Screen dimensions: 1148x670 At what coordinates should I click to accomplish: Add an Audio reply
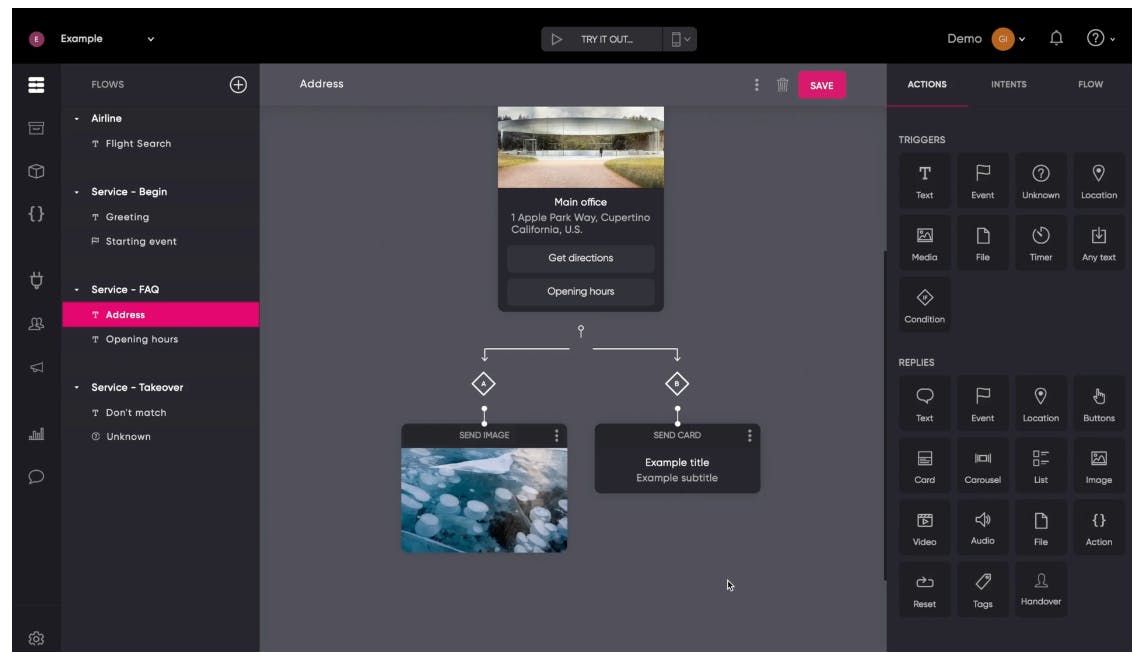pyautogui.click(x=983, y=528)
